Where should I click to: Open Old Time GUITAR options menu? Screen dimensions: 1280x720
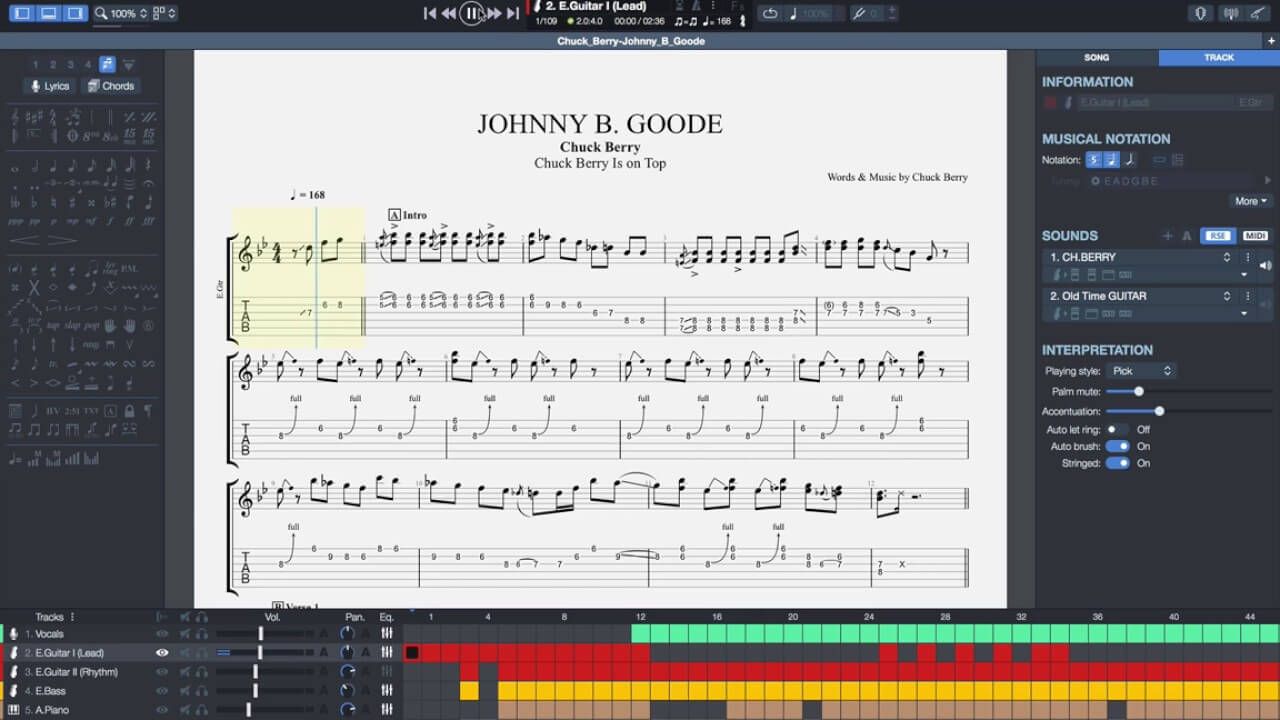point(1247,296)
